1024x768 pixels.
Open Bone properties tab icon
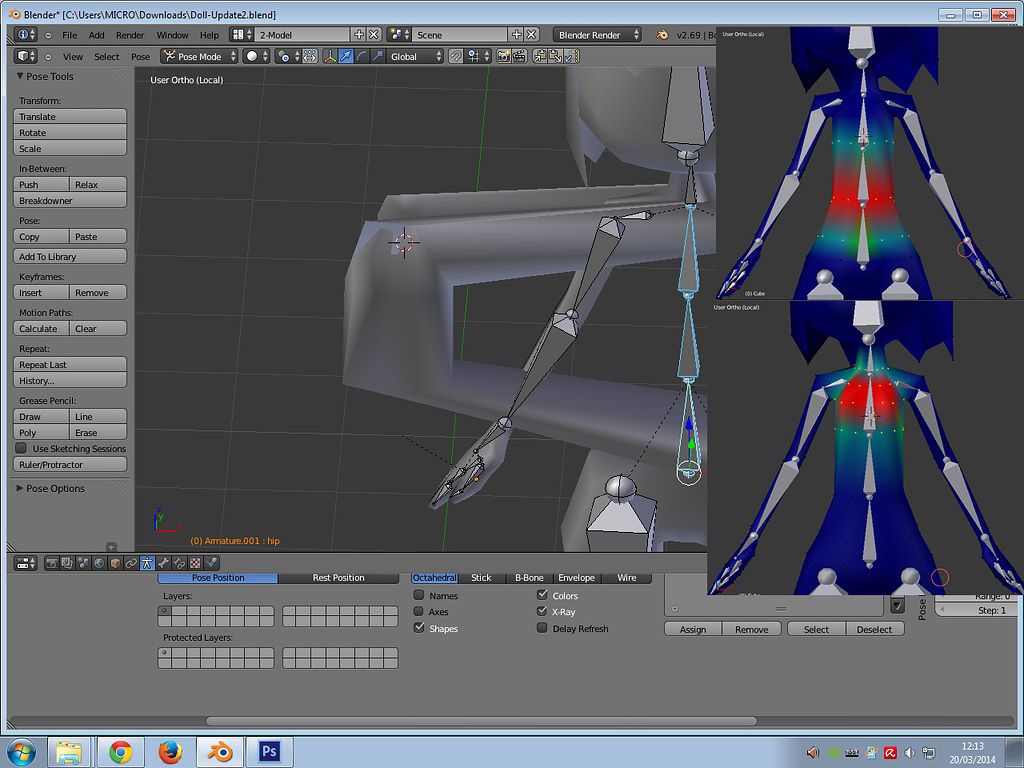click(x=163, y=563)
